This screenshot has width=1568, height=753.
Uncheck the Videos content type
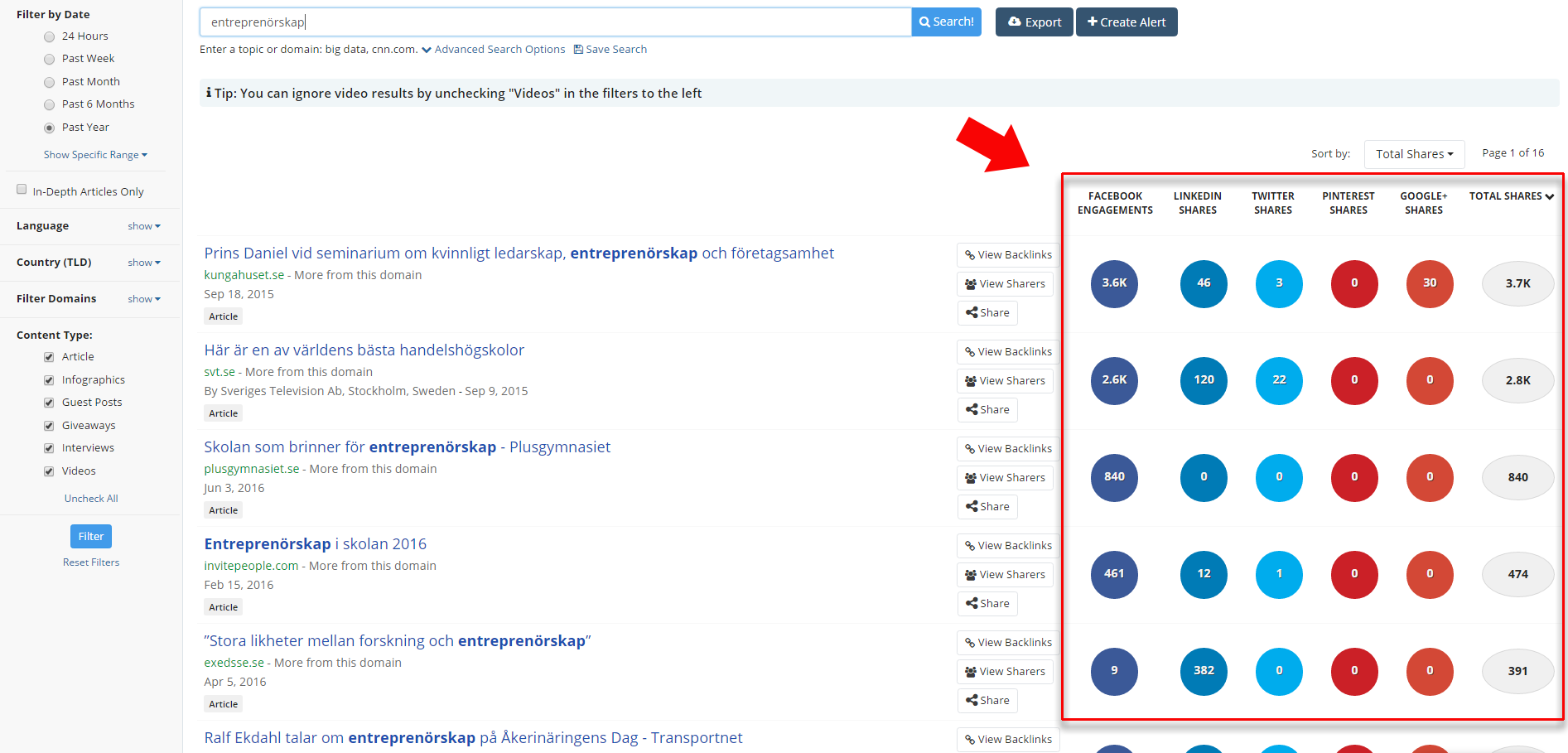(x=49, y=471)
